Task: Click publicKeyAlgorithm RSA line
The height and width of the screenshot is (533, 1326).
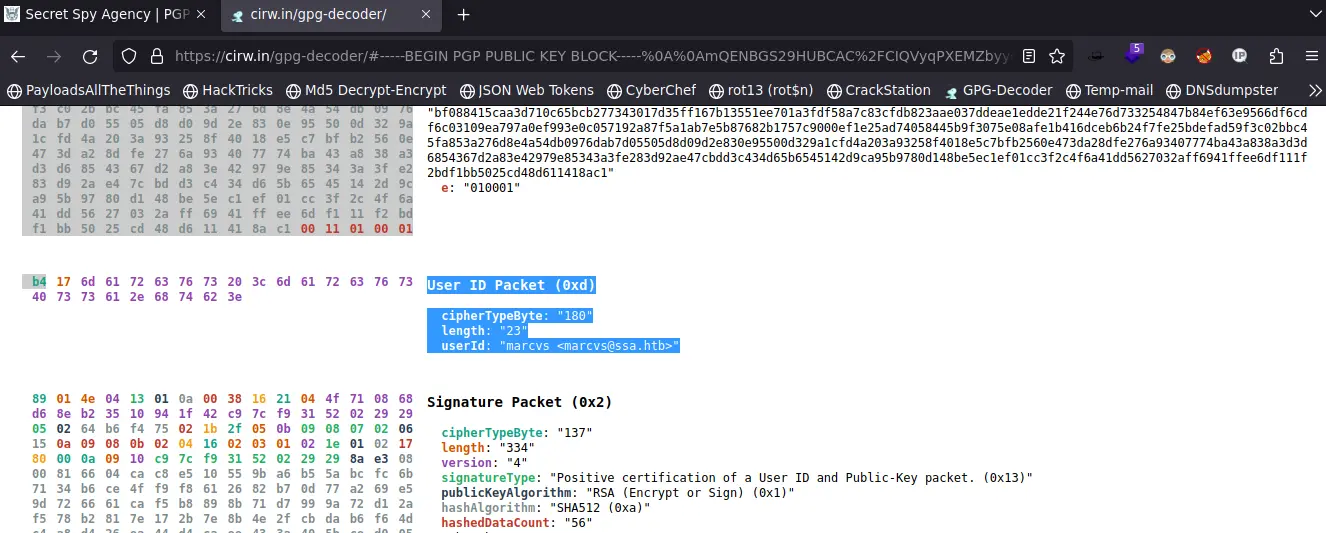Action: click(618, 492)
